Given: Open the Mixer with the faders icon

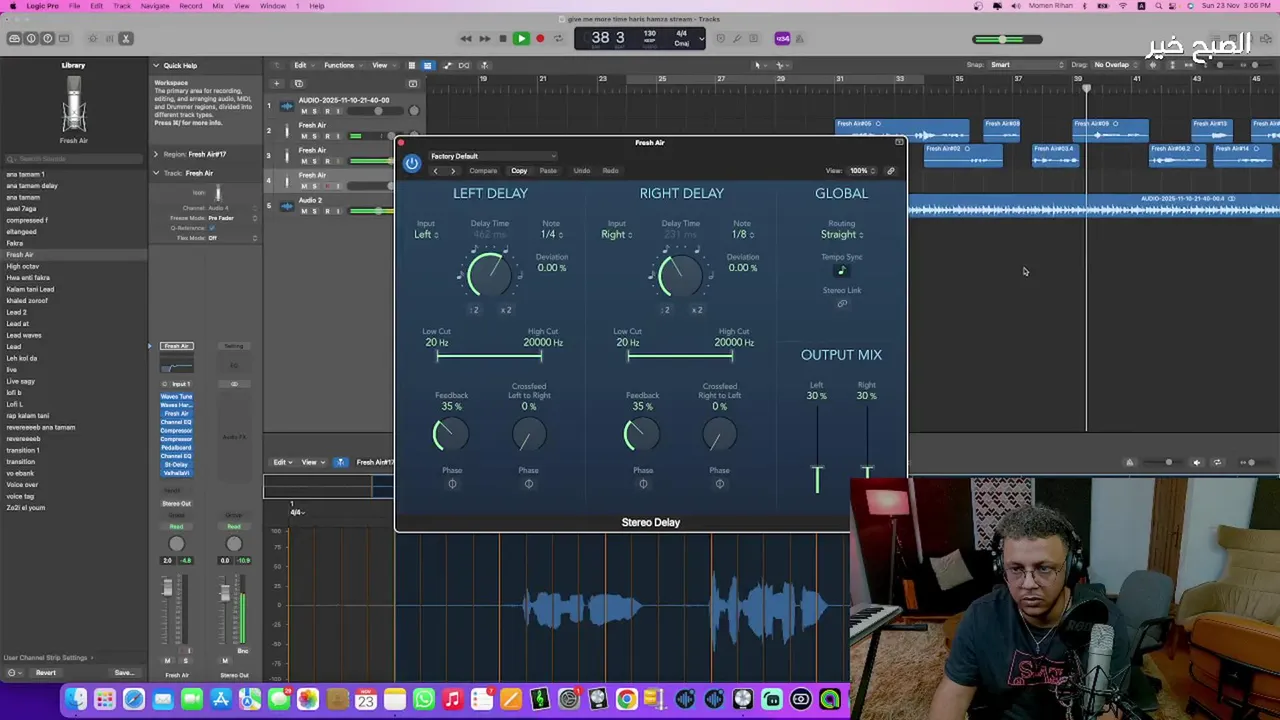Looking at the screenshot, I should click(109, 38).
